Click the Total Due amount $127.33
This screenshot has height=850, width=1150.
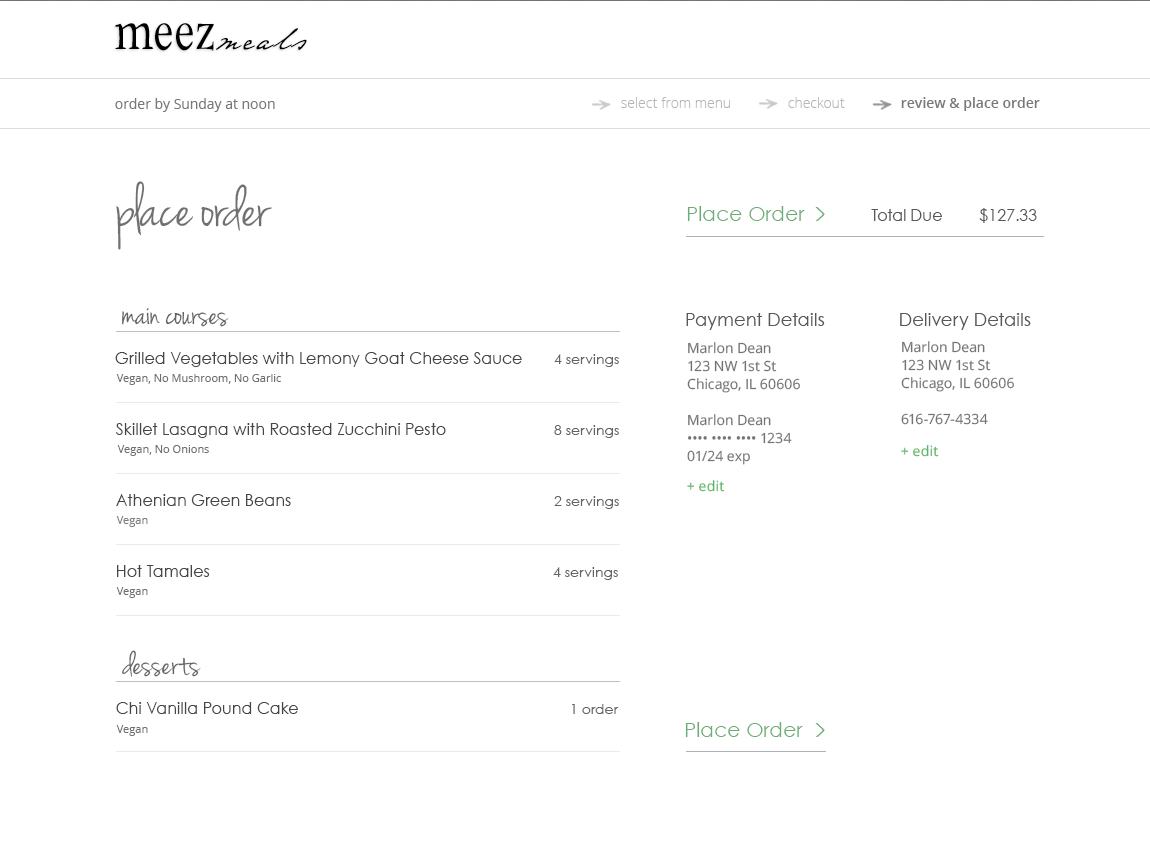(x=1007, y=215)
